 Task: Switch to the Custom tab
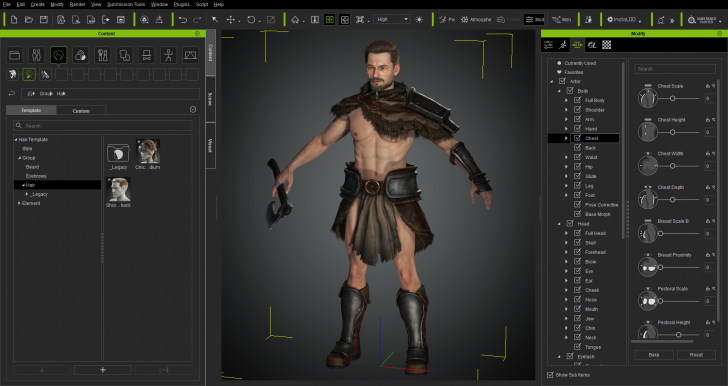coord(81,111)
